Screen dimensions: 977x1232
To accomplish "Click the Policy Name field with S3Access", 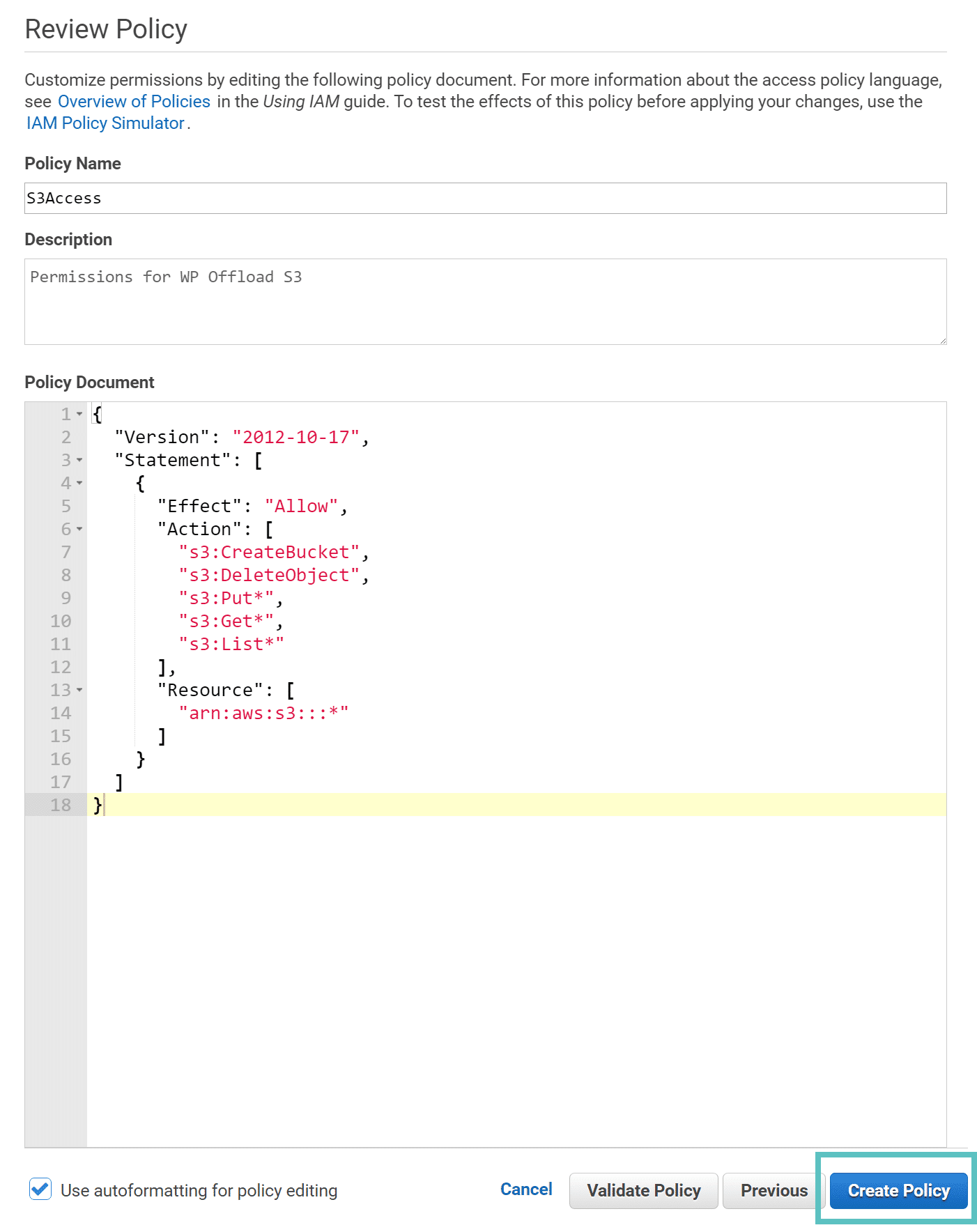I will click(x=485, y=199).
